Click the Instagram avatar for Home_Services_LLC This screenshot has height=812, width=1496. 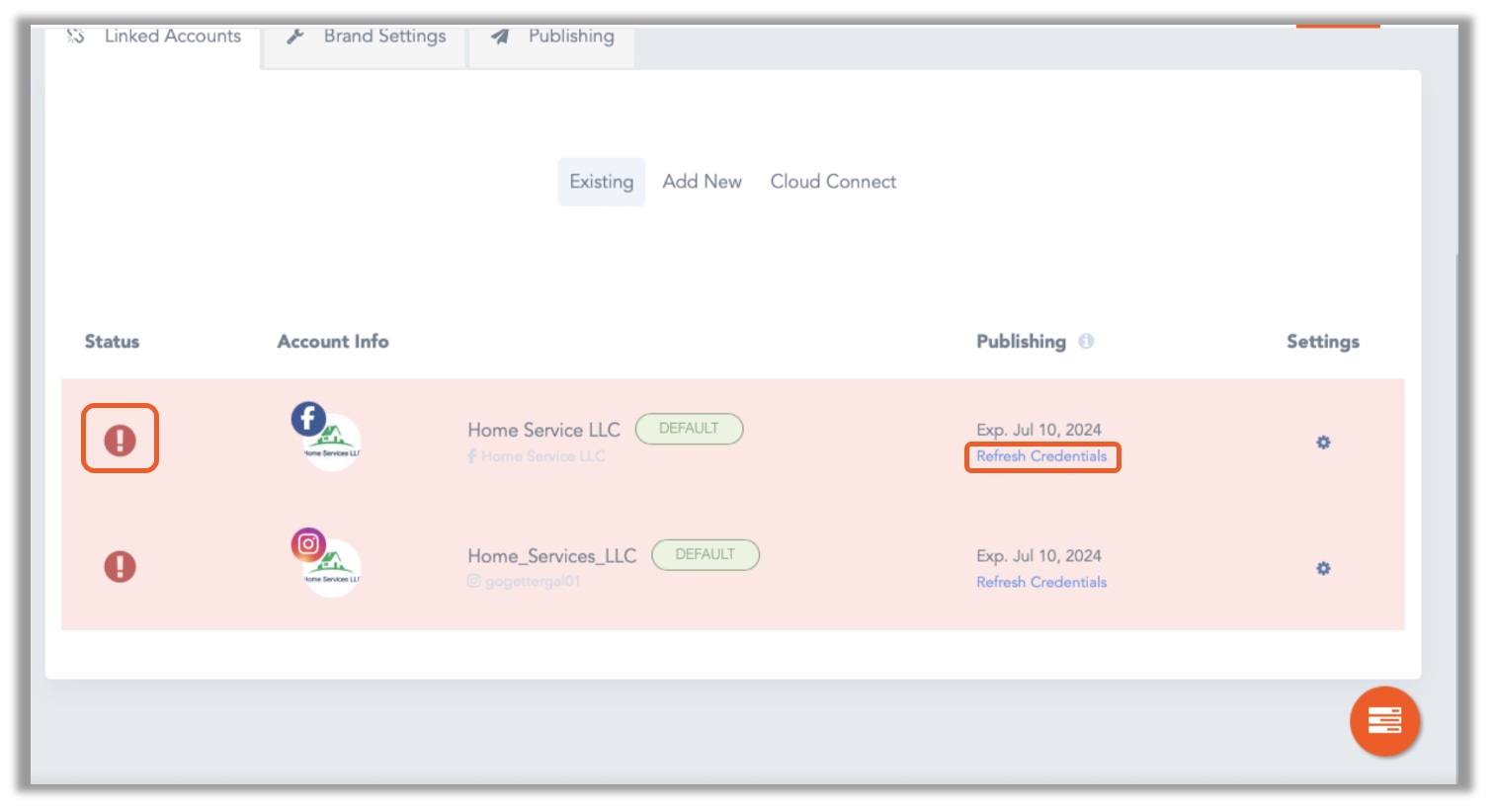click(325, 562)
